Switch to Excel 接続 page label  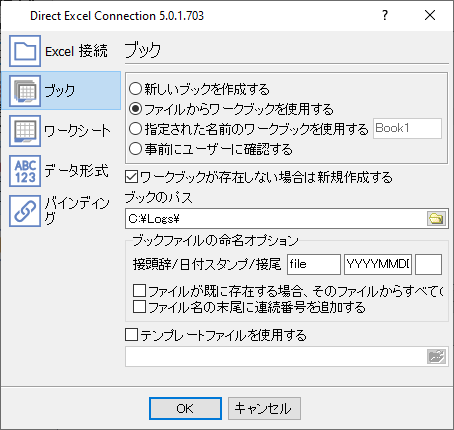[76, 51]
